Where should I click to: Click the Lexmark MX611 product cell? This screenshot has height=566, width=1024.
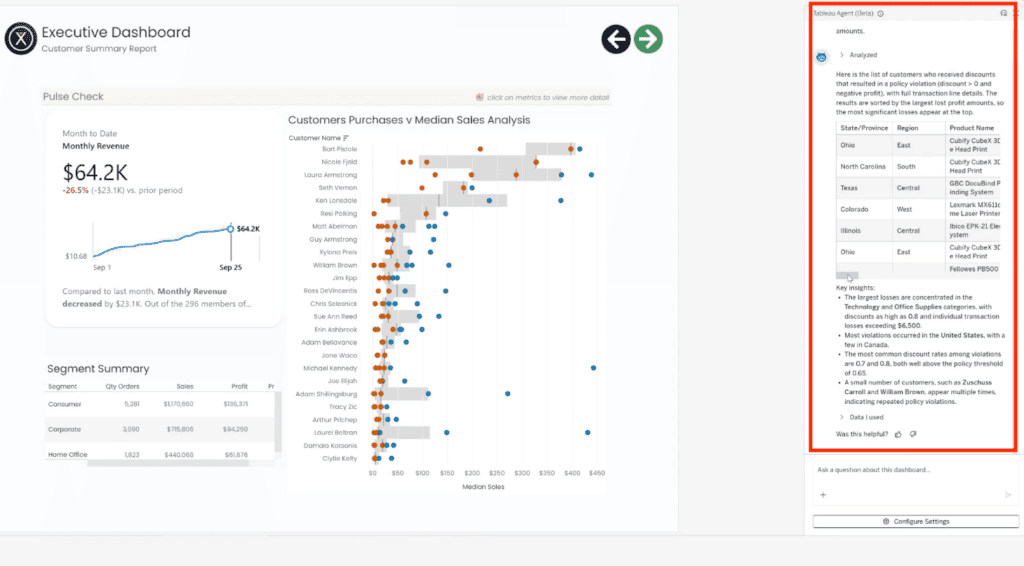coord(973,210)
